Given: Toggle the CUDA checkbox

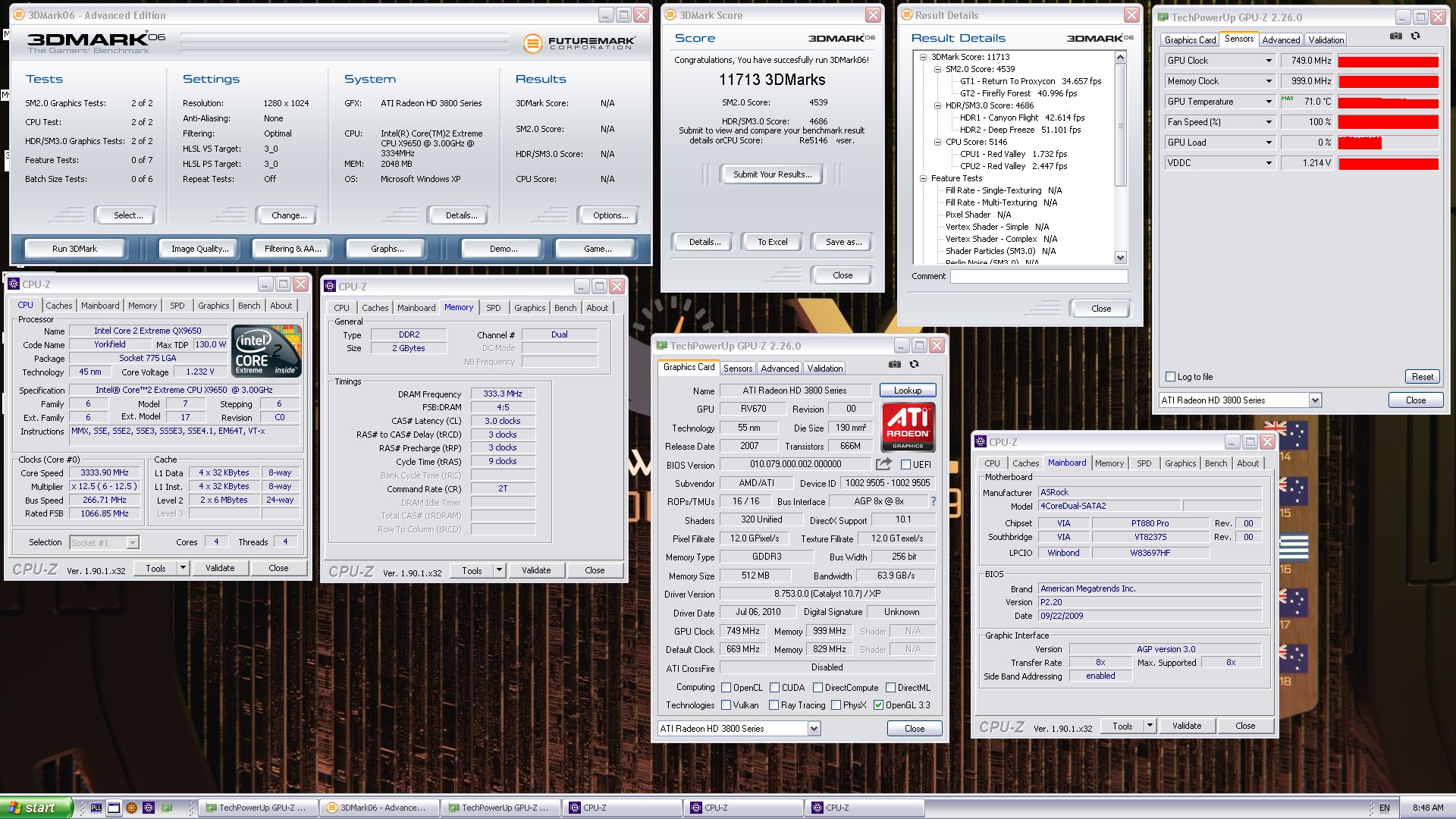Looking at the screenshot, I should coord(774,688).
